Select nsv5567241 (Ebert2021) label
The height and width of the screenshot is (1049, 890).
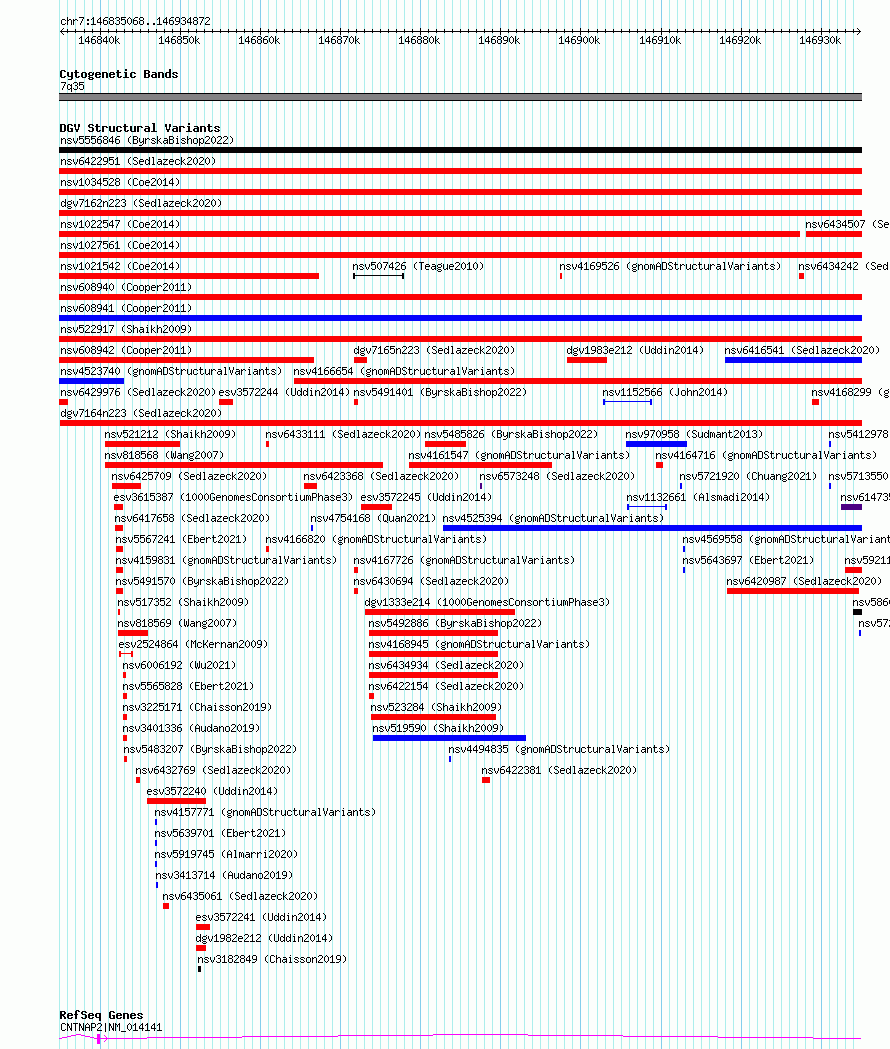coord(181,539)
